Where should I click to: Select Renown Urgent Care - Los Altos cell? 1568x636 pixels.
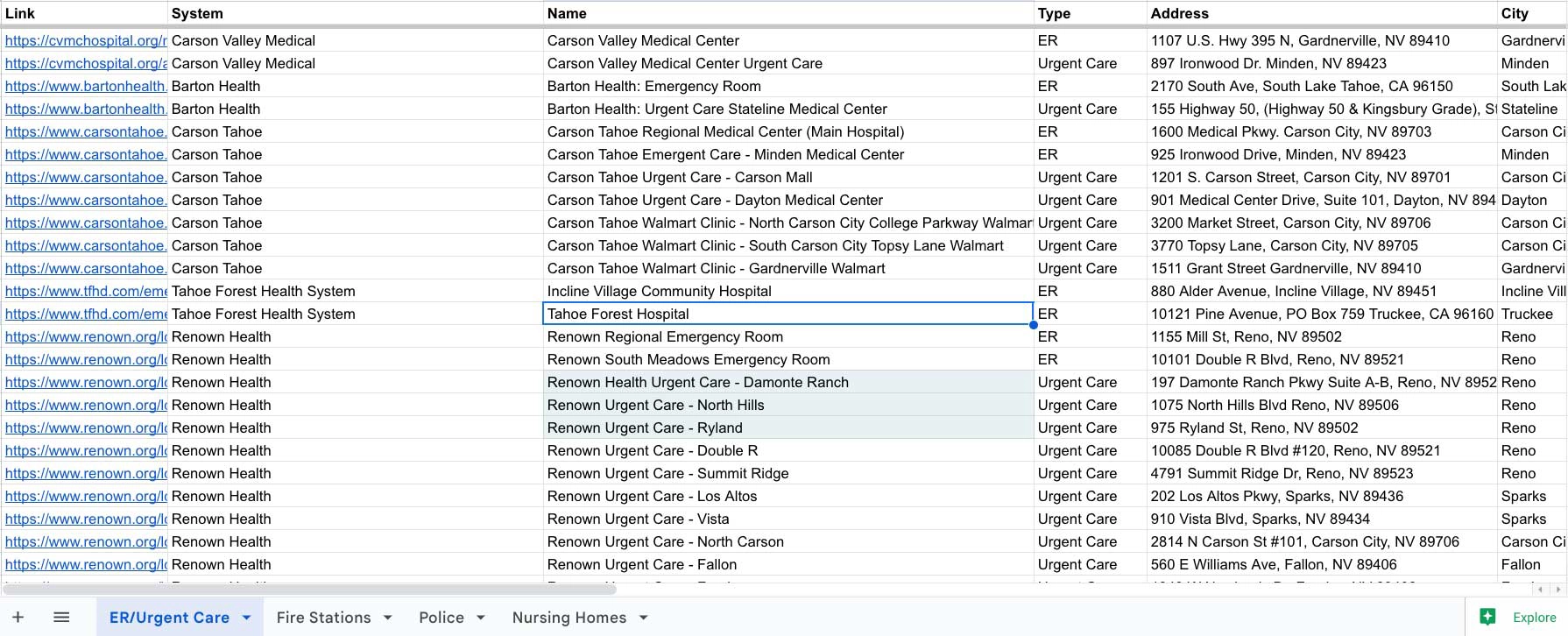click(788, 496)
